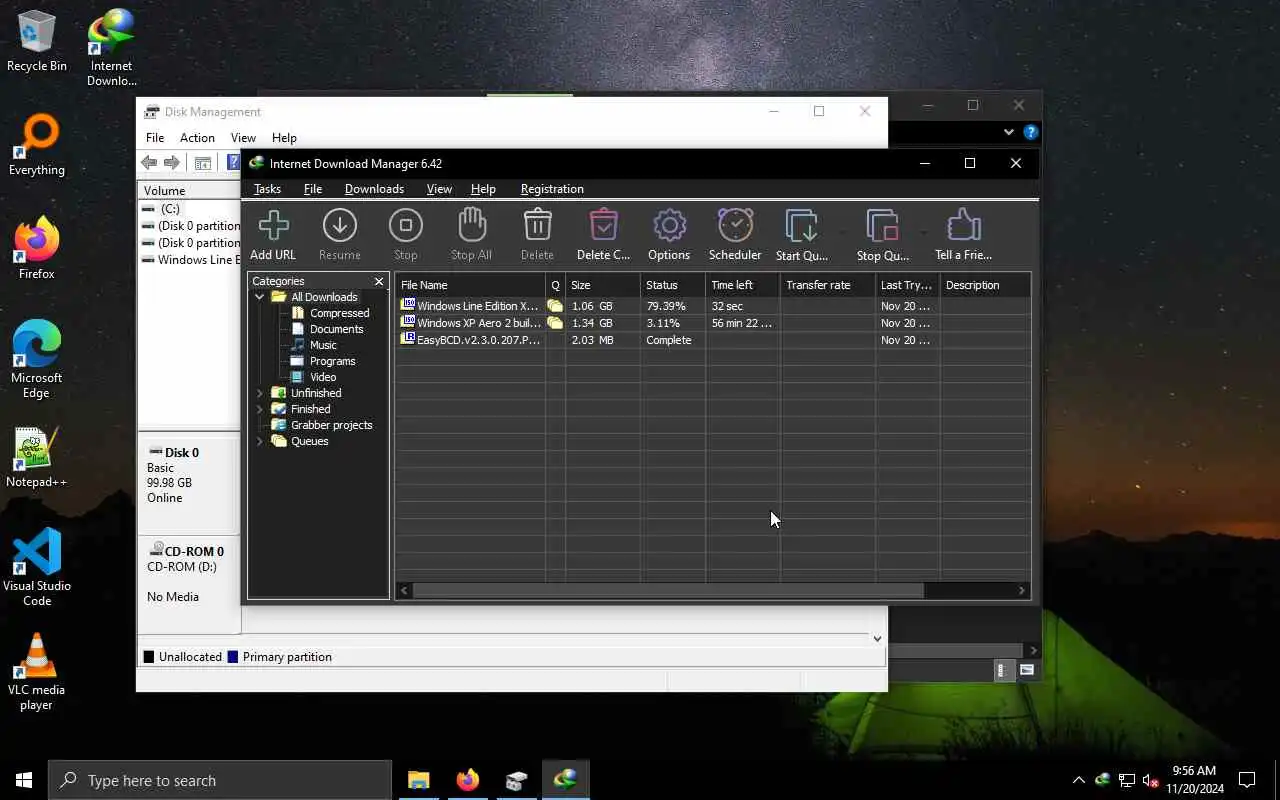Click right arrow of download list scrollbar
The image size is (1280, 800).
pos(1022,591)
